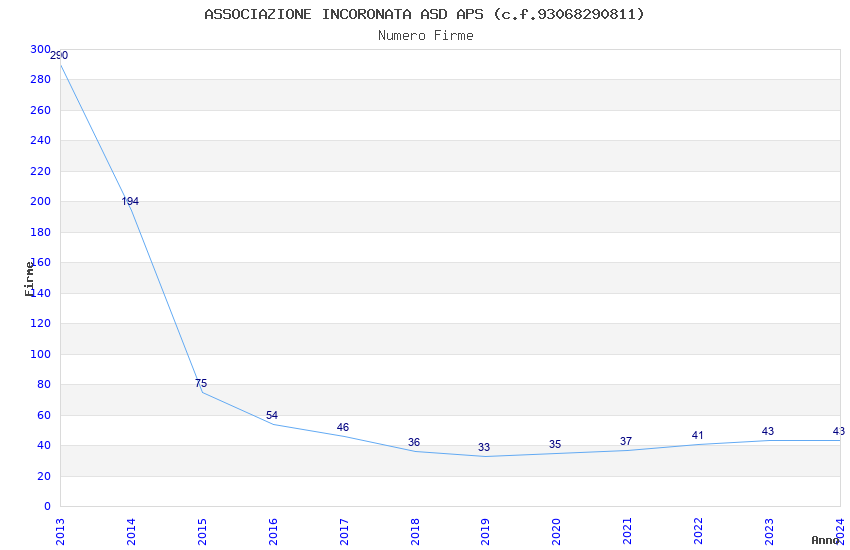
Task: Click the data label 290 for 2013
Action: point(59,55)
